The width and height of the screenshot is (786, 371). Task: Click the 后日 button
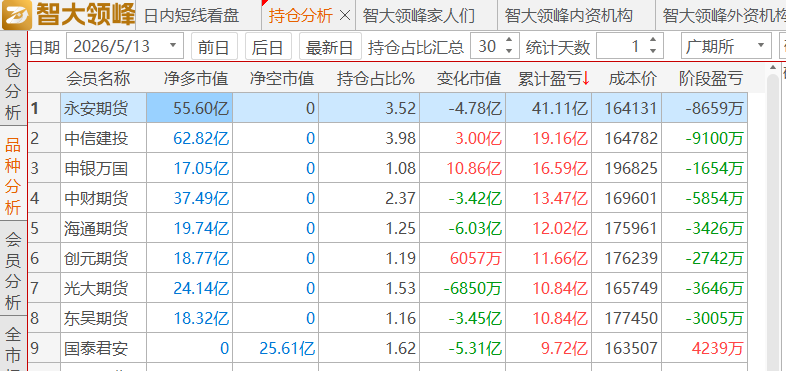(268, 47)
